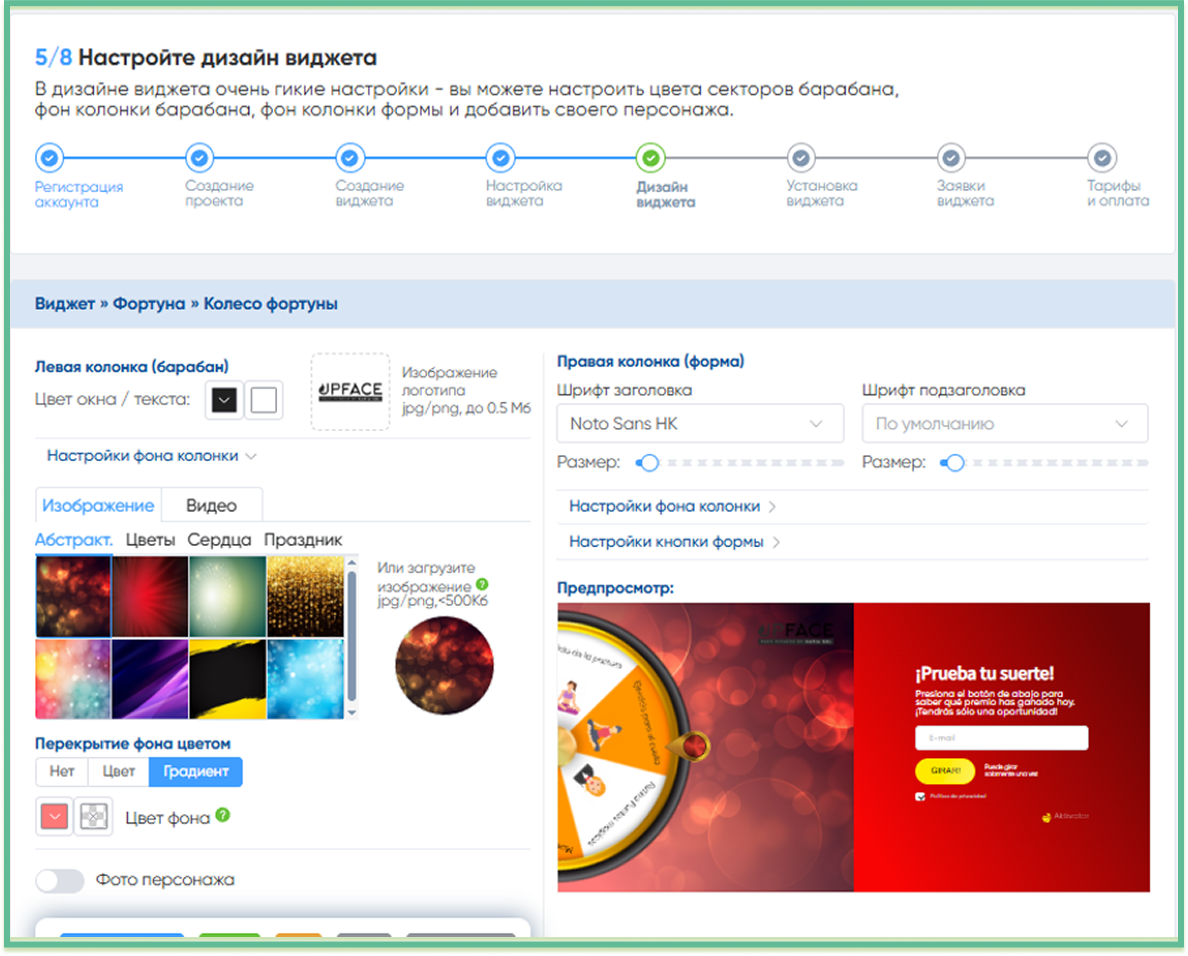Open the black window color swatch
The width and height of the screenshot is (1188, 956).
225,401
